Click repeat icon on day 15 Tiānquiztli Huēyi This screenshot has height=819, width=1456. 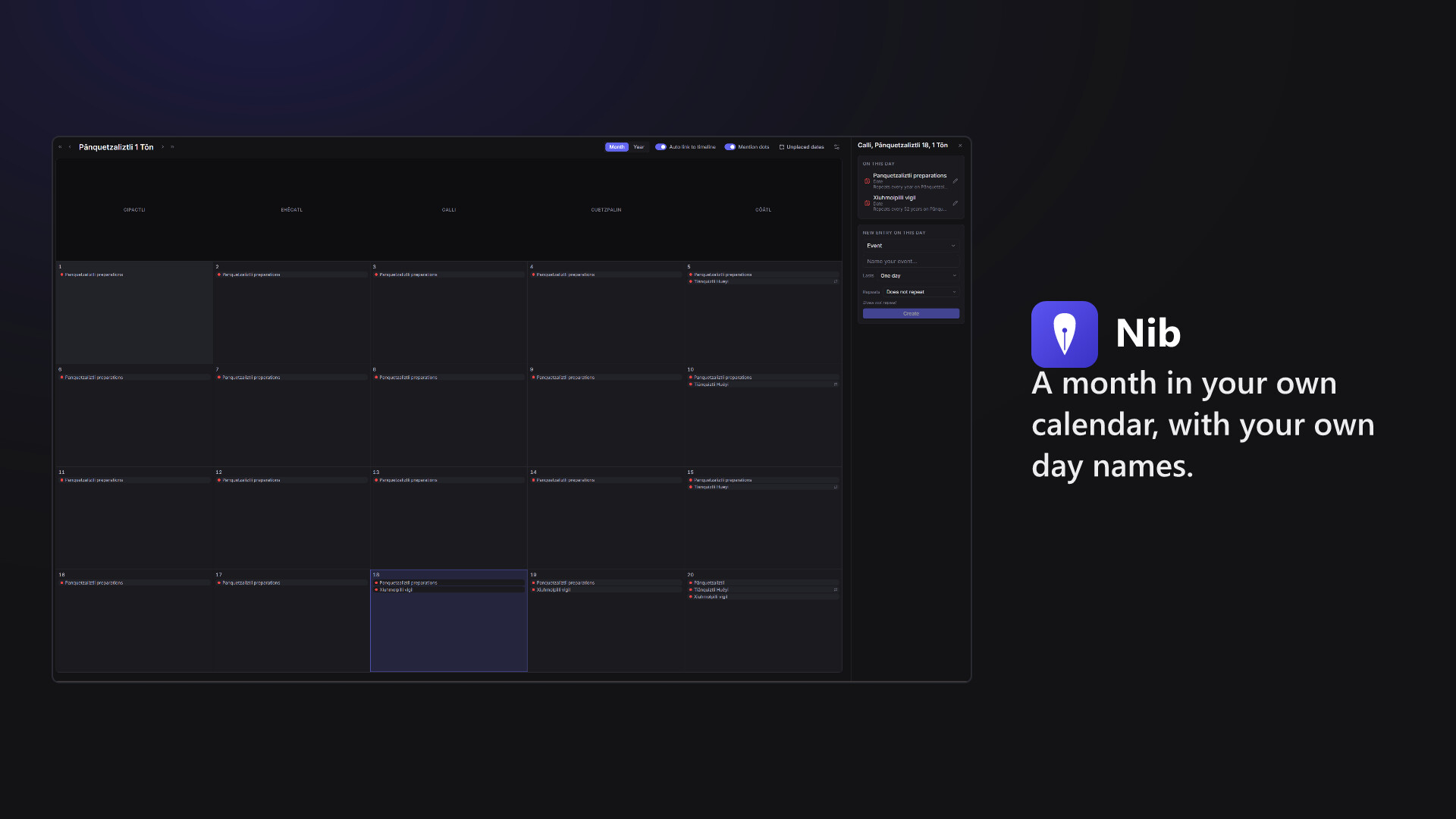836,487
